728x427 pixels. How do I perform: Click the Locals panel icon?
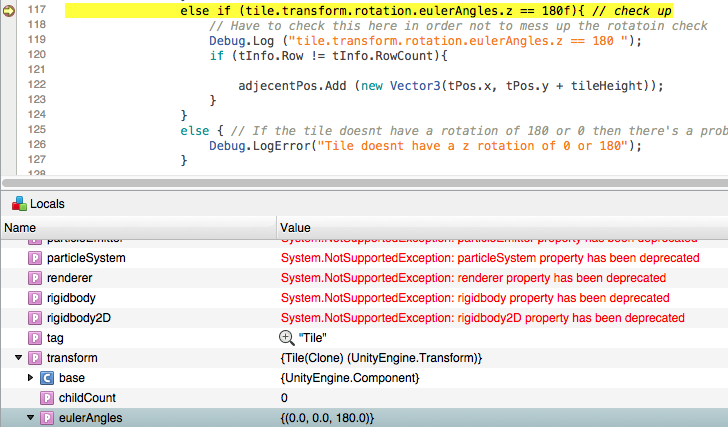pos(18,203)
